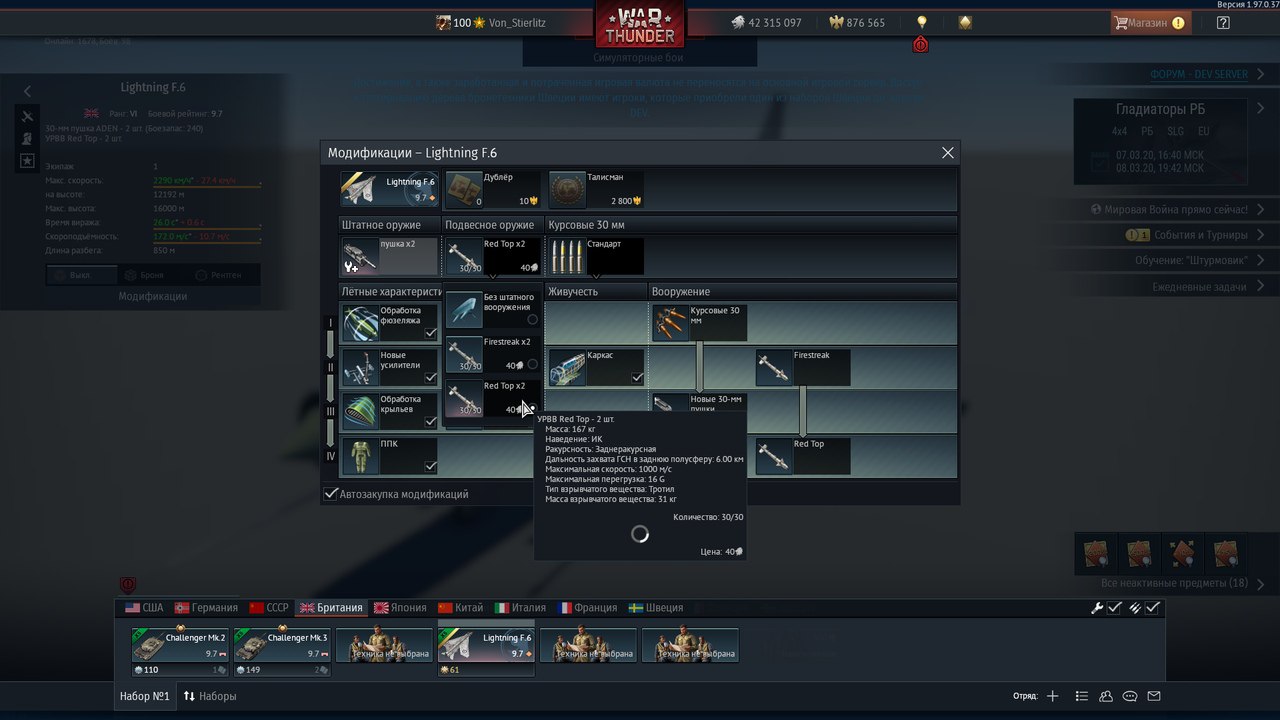Open the squad invite plus icon

[x=1052, y=696]
